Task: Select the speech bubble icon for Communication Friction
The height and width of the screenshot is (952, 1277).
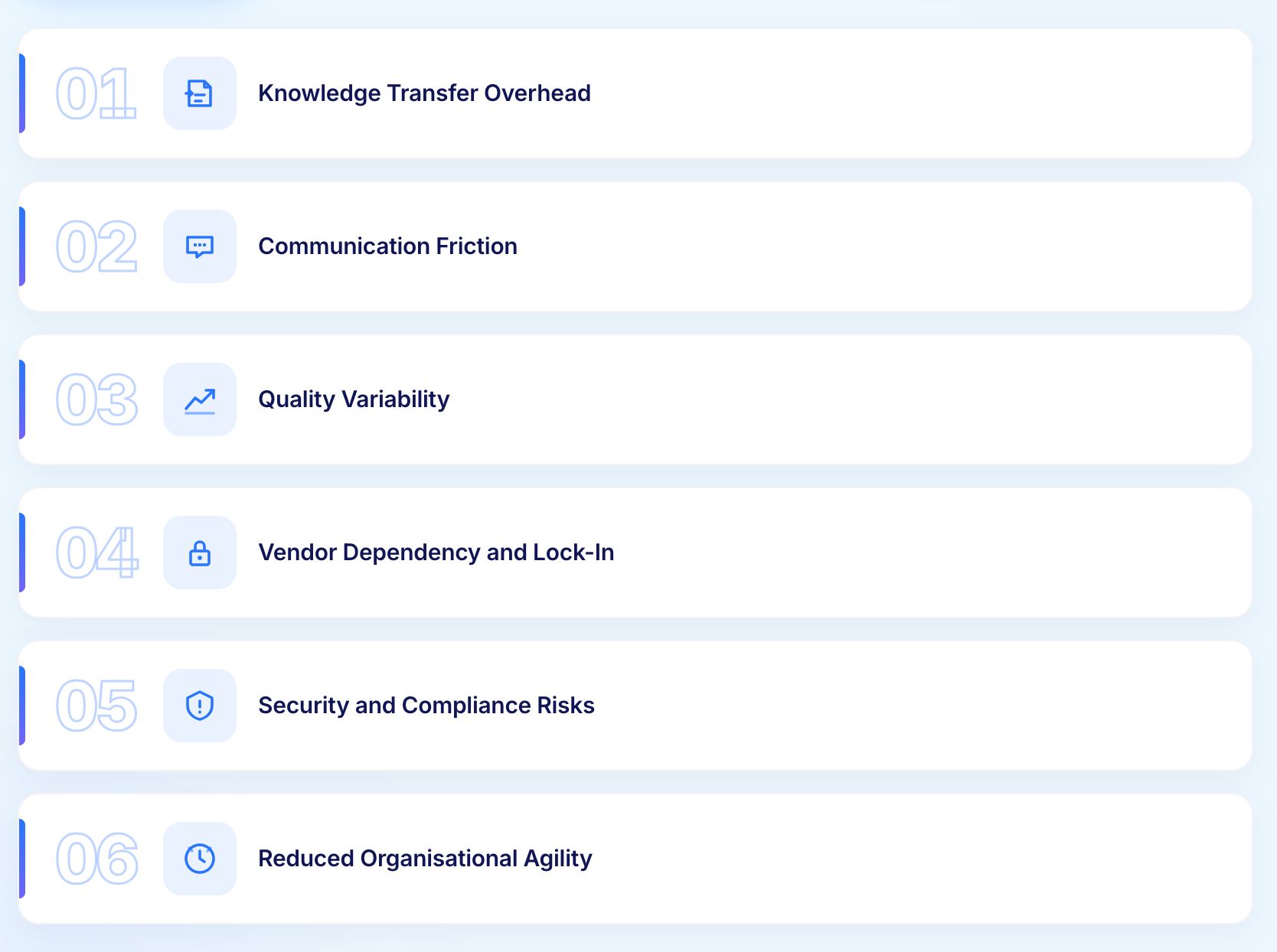Action: pyautogui.click(x=199, y=246)
